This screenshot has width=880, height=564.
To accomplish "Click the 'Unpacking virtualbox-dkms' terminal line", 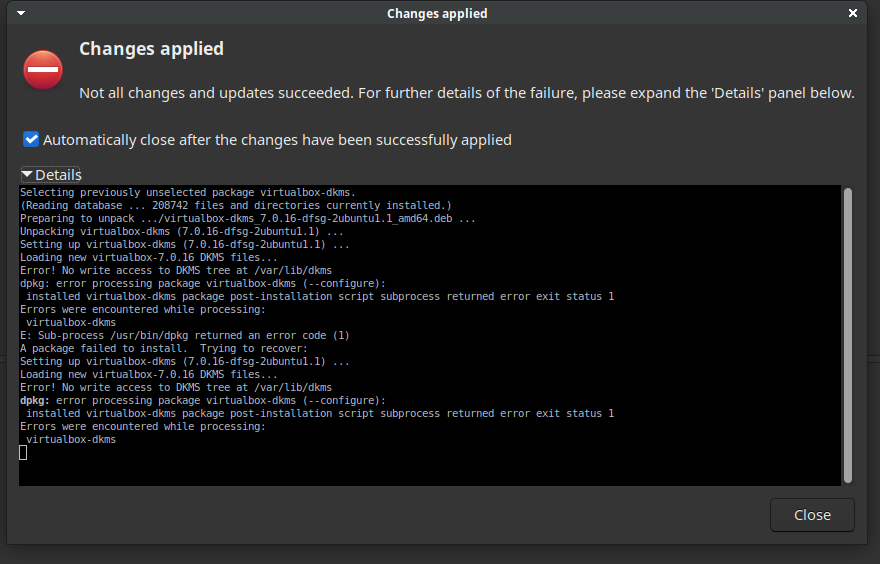I will (182, 231).
